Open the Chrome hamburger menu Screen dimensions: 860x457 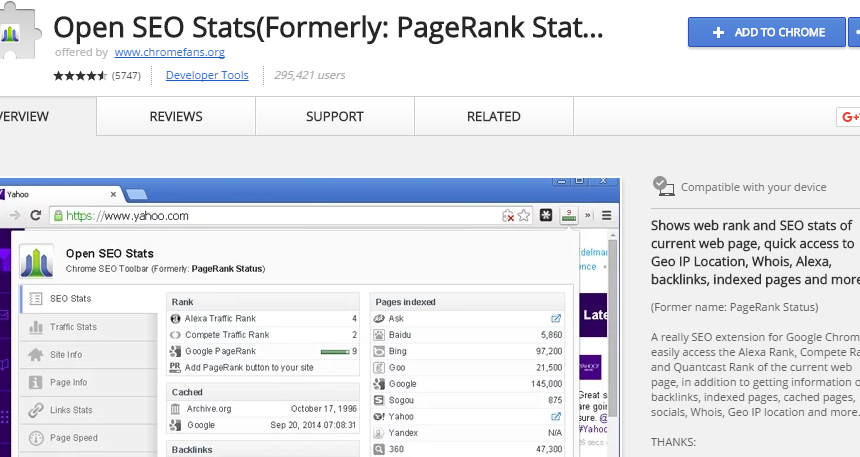pos(607,215)
